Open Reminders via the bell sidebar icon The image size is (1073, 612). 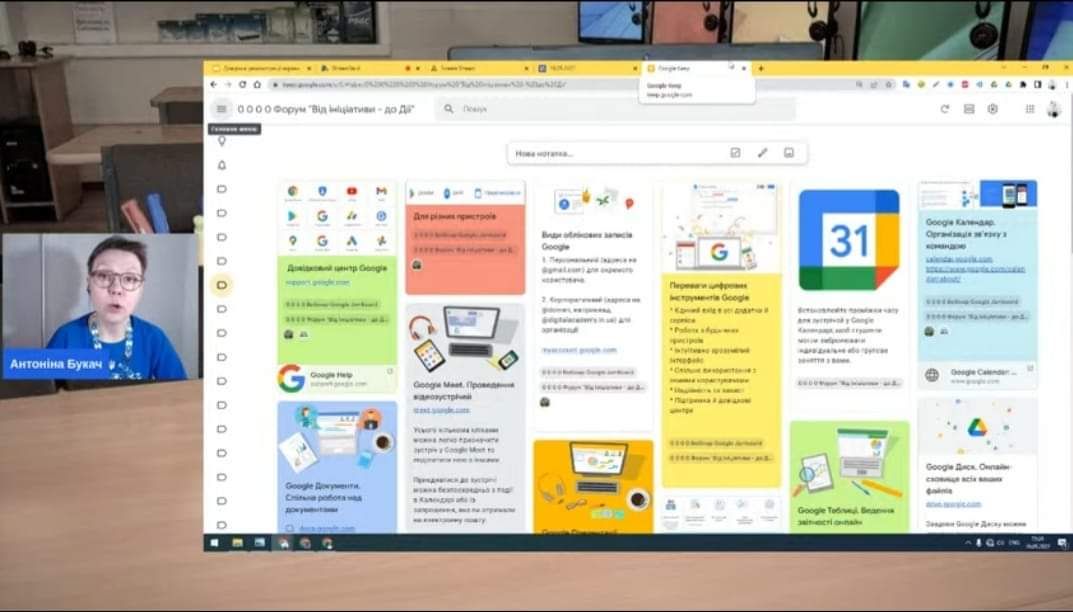click(221, 165)
